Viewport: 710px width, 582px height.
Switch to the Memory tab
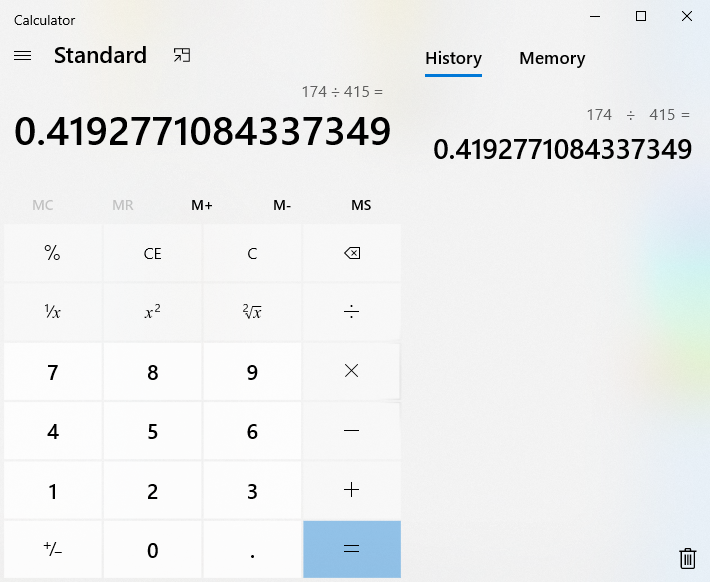coord(552,58)
